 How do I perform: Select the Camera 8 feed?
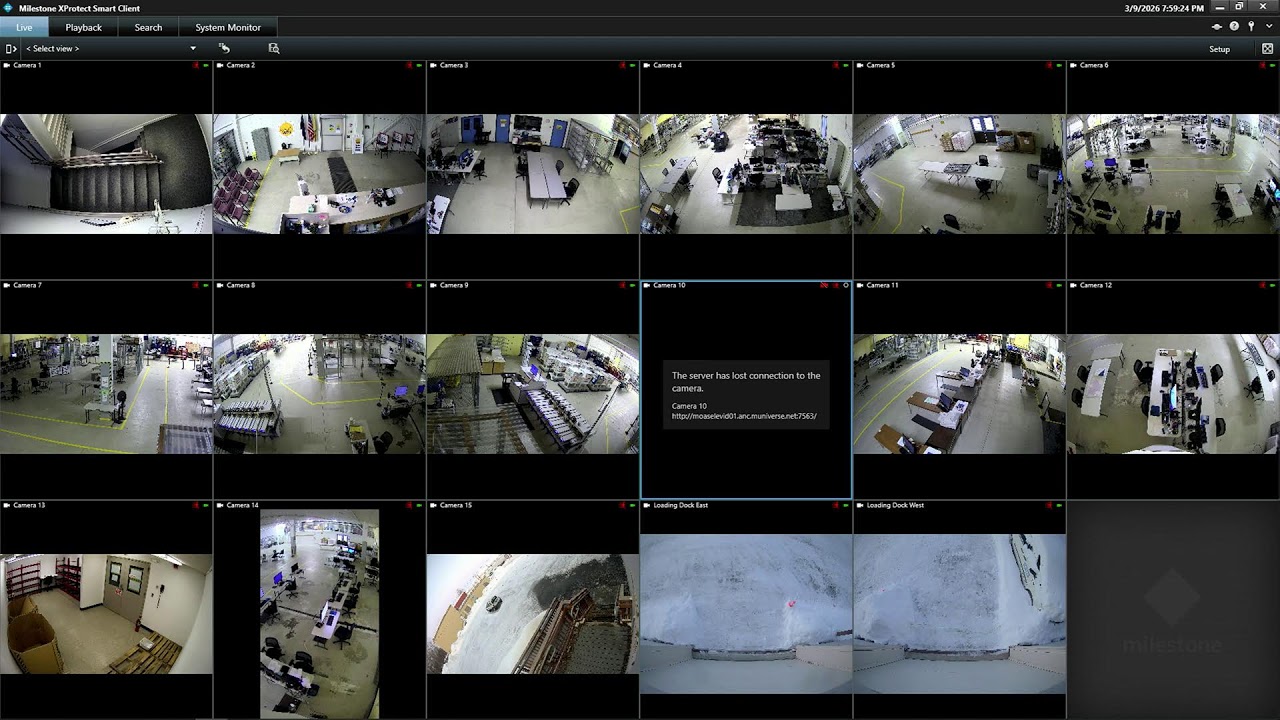[x=319, y=394]
